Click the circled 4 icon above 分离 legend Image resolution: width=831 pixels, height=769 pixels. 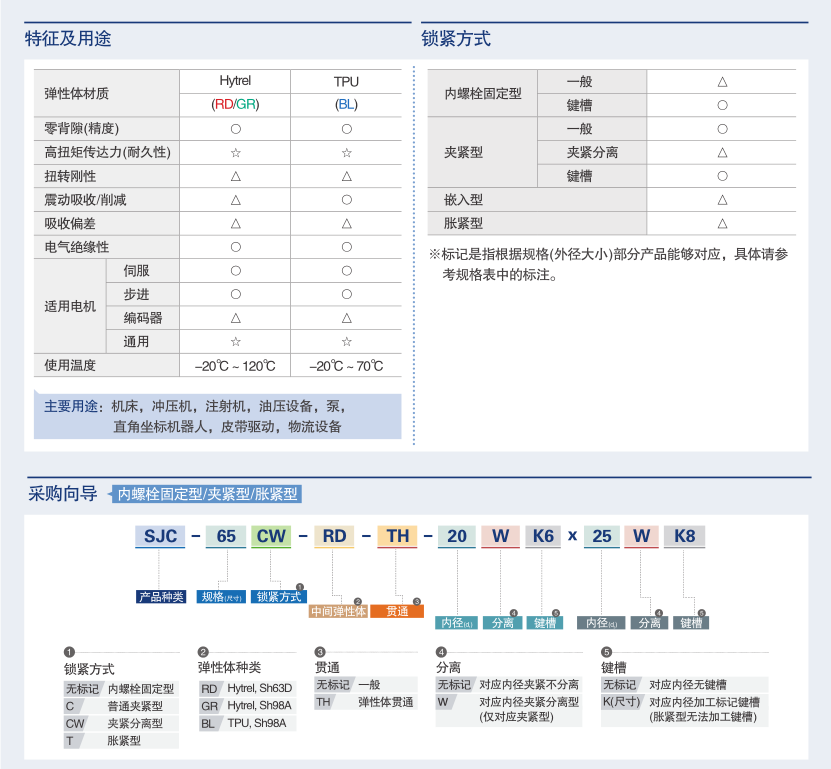(x=441, y=652)
